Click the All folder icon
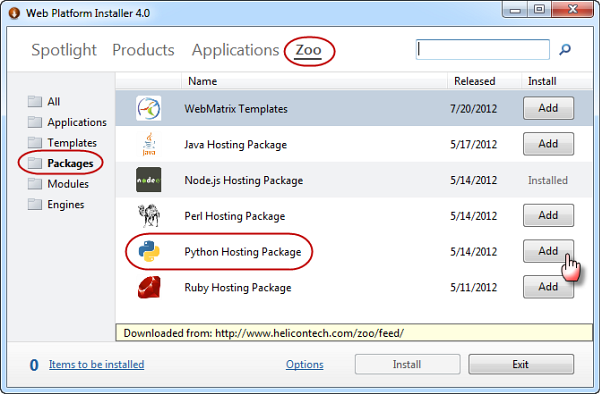 pos(35,101)
